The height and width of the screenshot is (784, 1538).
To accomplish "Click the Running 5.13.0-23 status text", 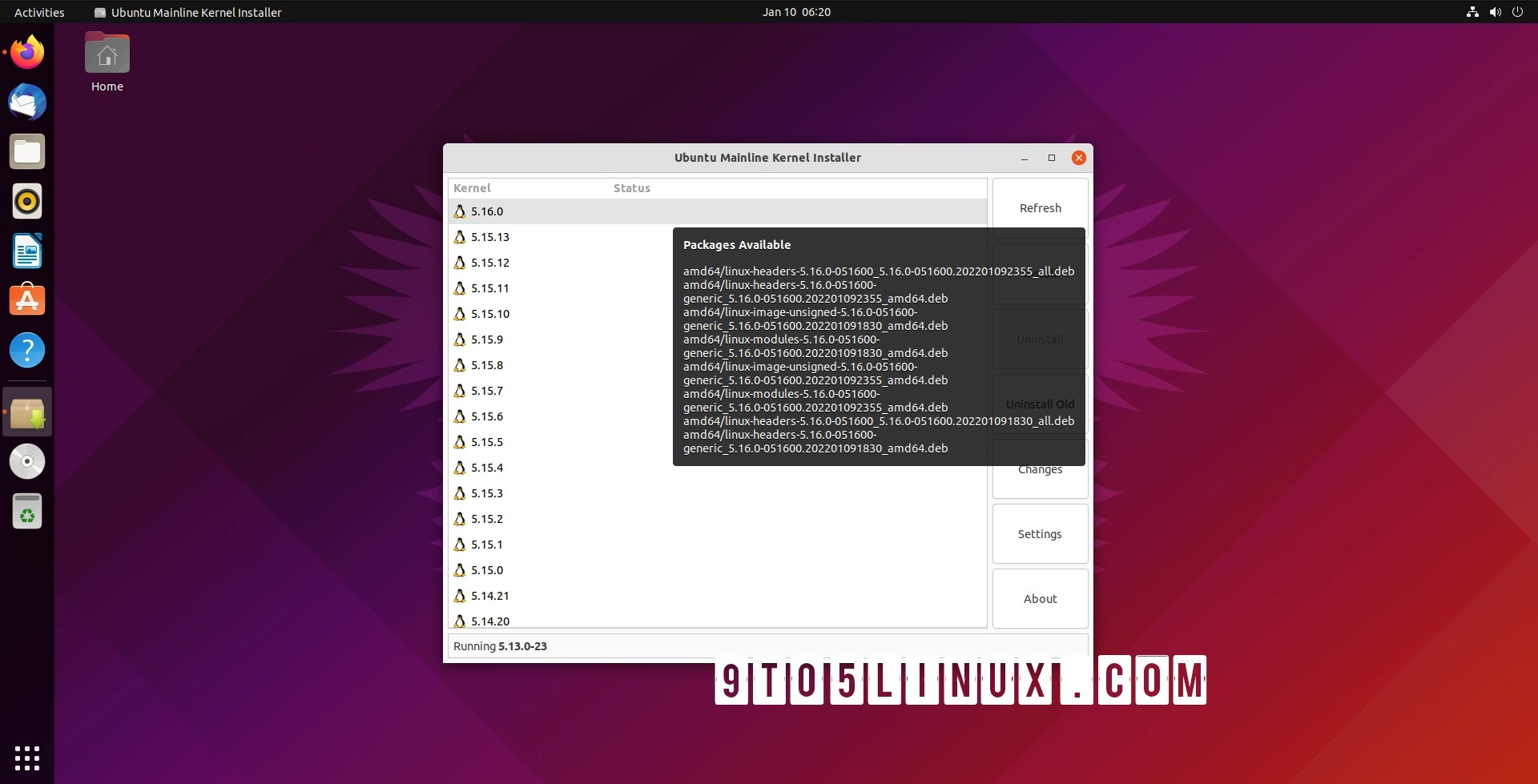I will point(500,646).
